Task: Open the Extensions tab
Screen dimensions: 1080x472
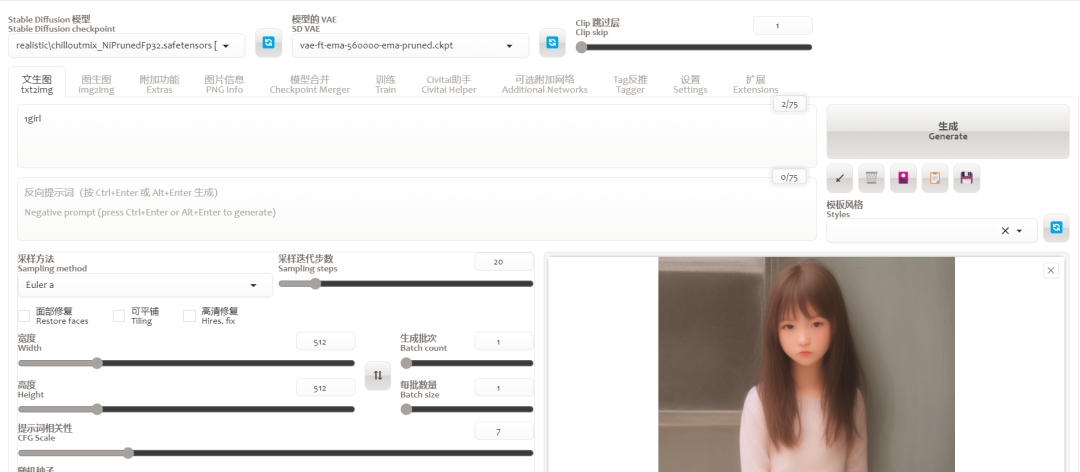Action: pyautogui.click(x=755, y=84)
